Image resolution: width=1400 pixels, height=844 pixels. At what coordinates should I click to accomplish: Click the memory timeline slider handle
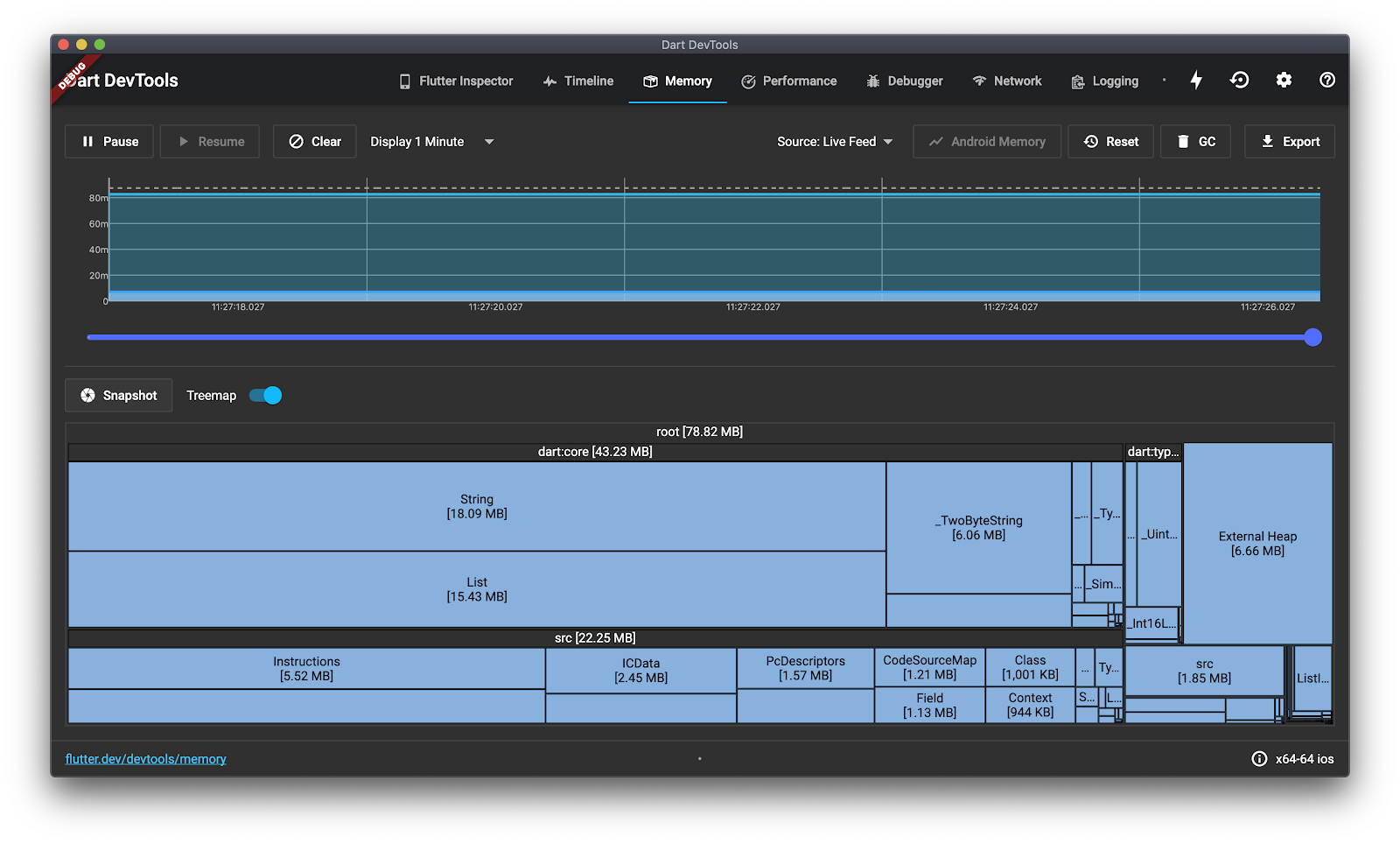[1312, 337]
